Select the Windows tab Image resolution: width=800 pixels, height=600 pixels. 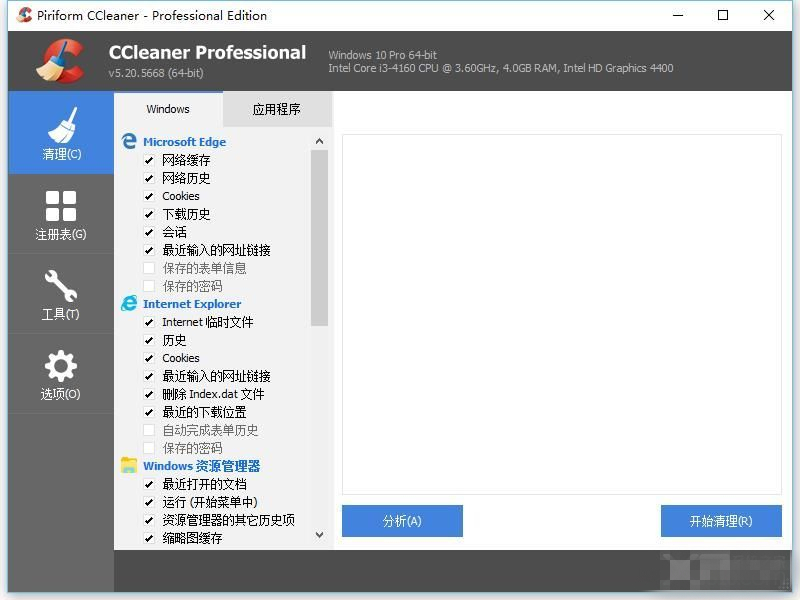[x=168, y=109]
